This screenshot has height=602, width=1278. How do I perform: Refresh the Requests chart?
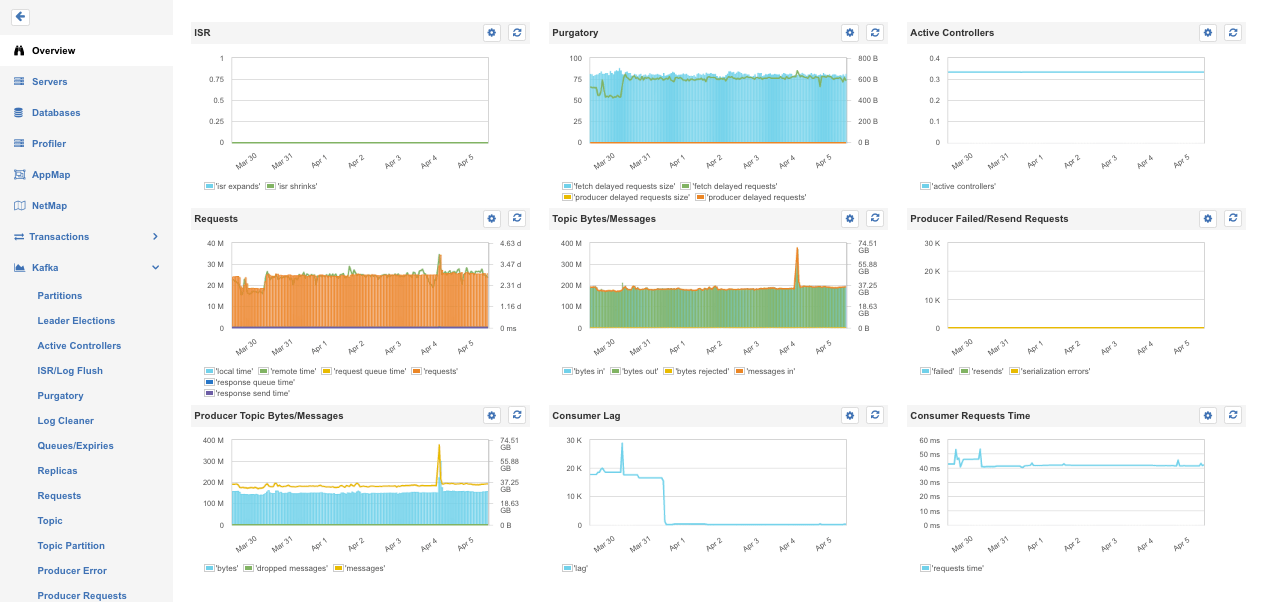click(517, 218)
